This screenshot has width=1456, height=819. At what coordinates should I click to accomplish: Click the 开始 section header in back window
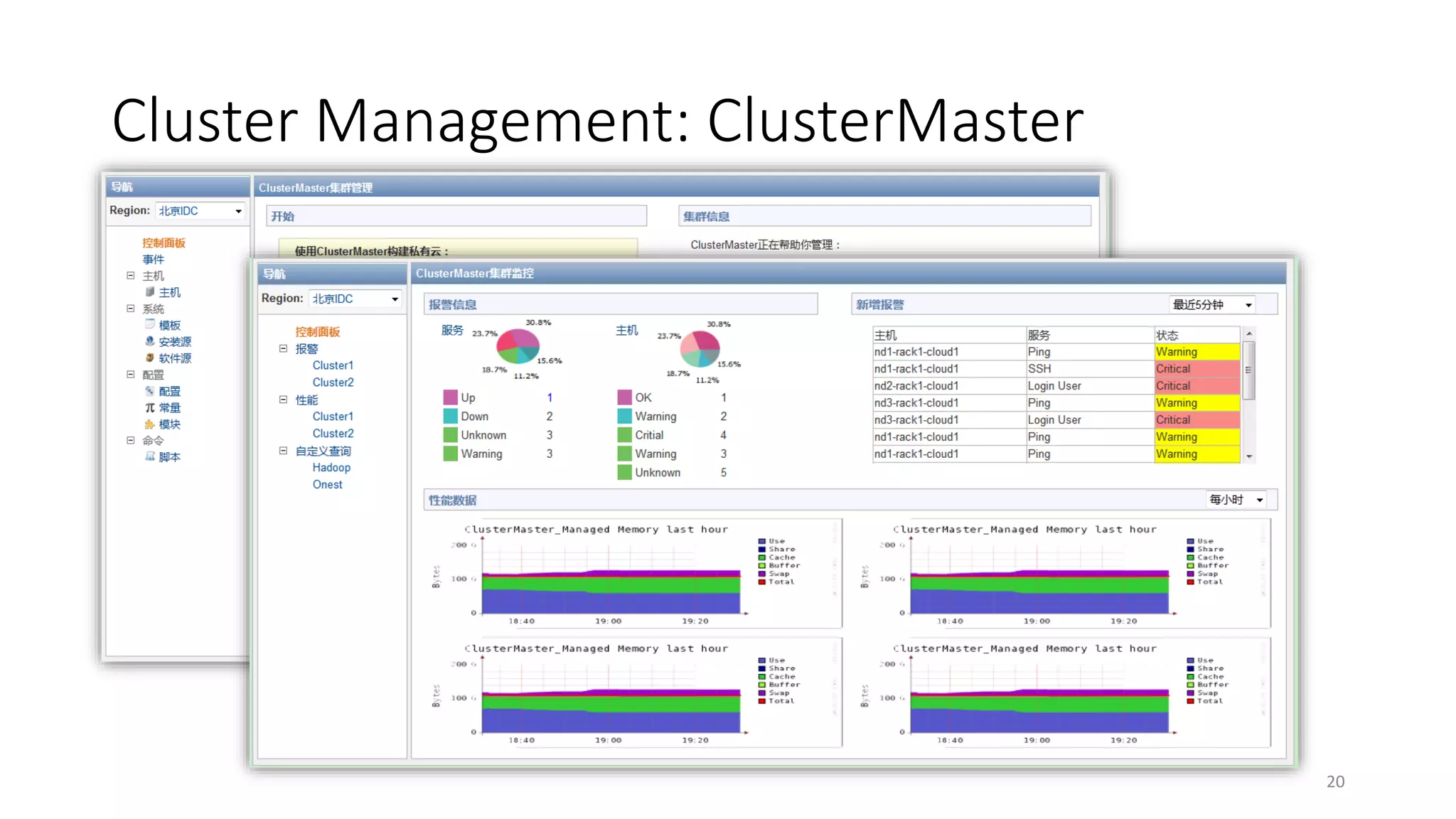pyautogui.click(x=456, y=216)
